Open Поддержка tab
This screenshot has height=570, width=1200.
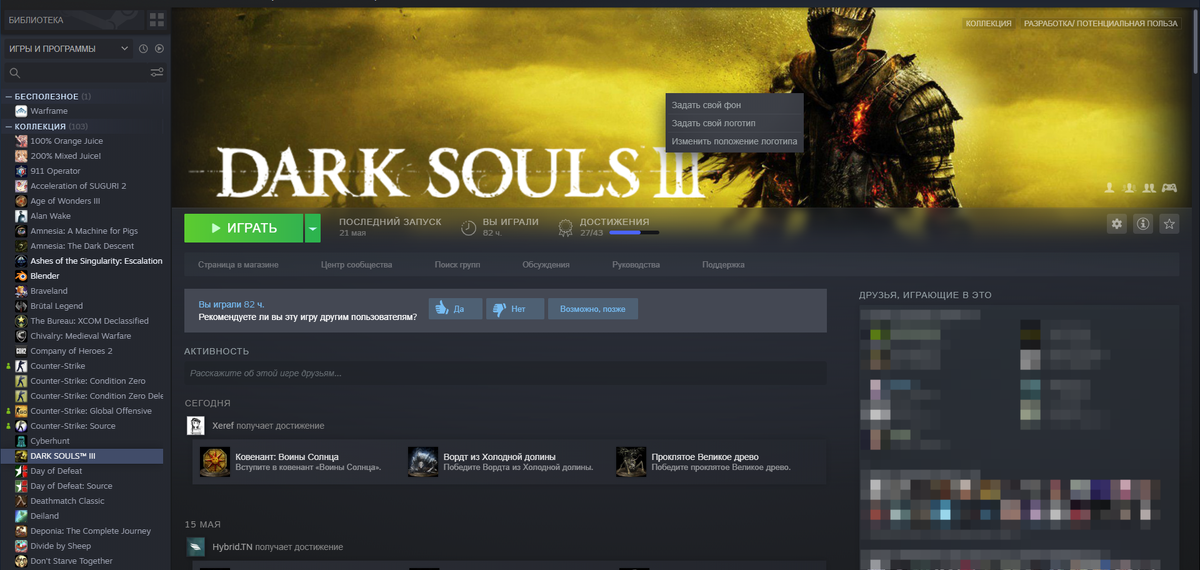point(723,265)
